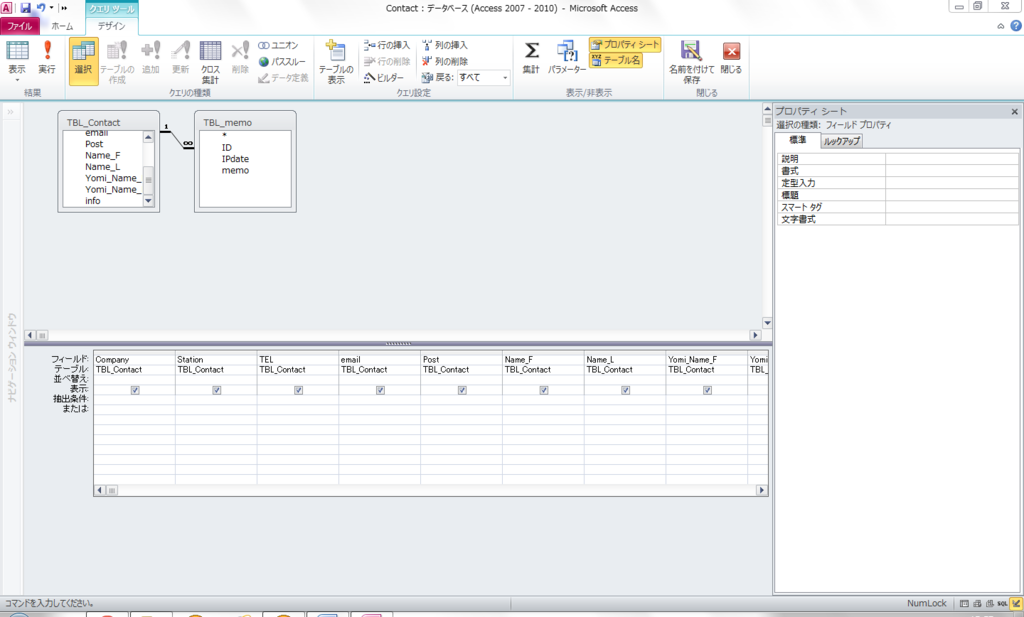1024x617 pixels.
Task: Click the テーブルの作成 make-table icon
Action: coord(117,62)
